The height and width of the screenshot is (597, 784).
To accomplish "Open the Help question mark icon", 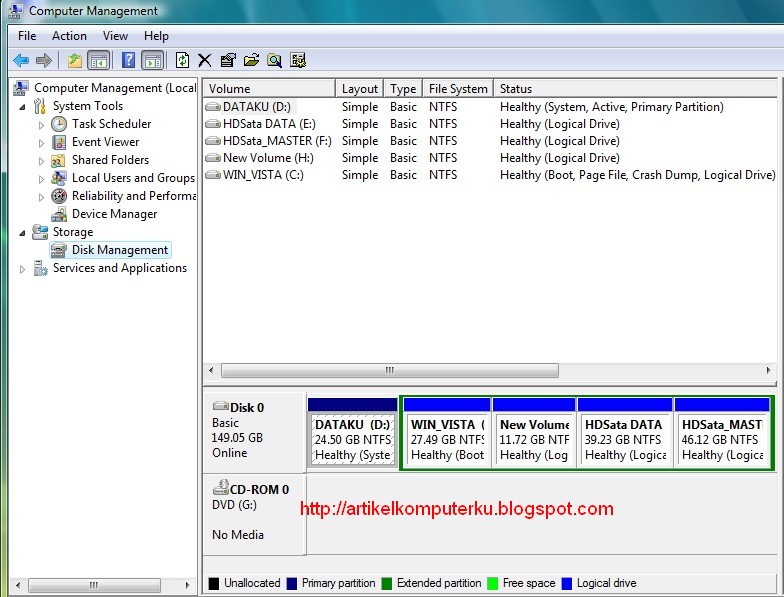I will coord(128,60).
